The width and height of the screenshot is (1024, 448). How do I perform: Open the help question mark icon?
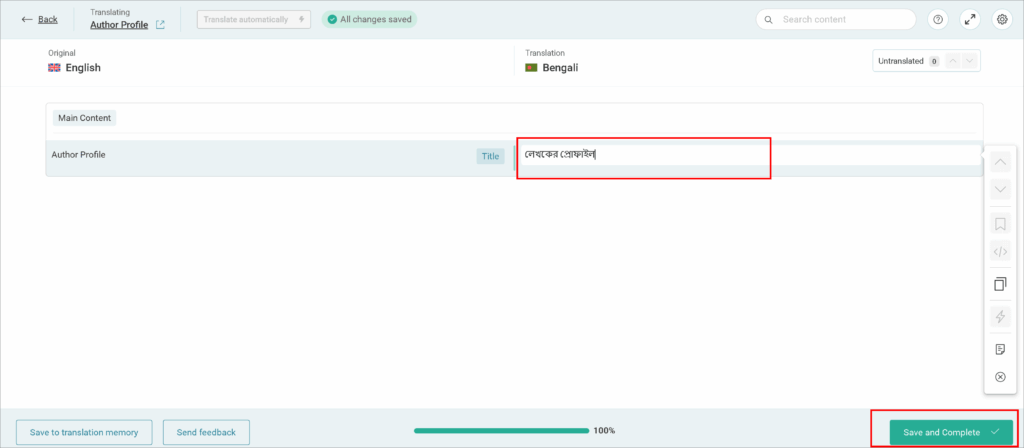pos(937,19)
